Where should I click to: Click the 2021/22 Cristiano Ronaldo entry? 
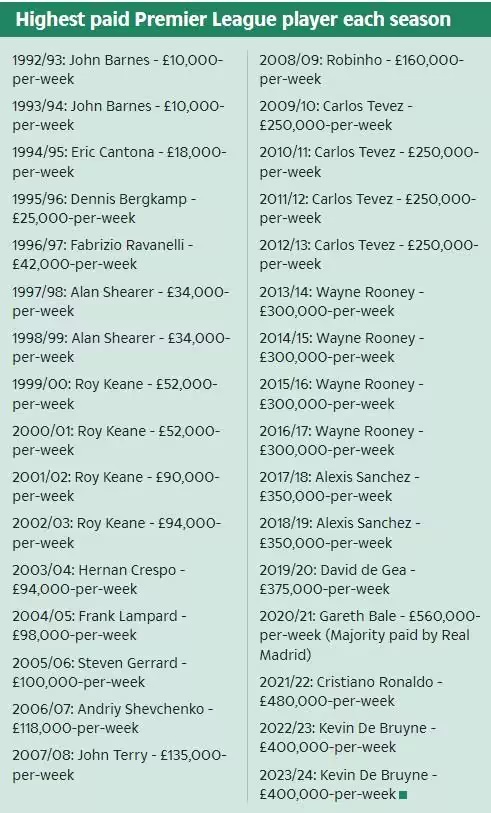[x=351, y=692]
